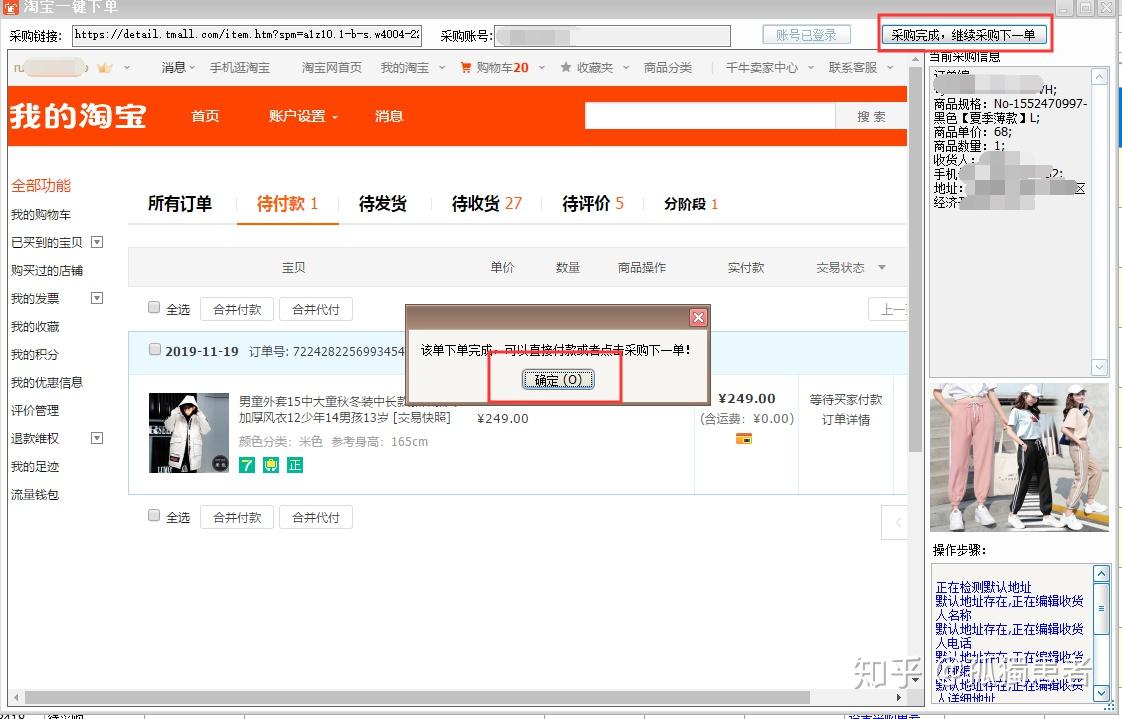Check the bottom 全选 checkbox
This screenshot has height=719, width=1122.
154,516
